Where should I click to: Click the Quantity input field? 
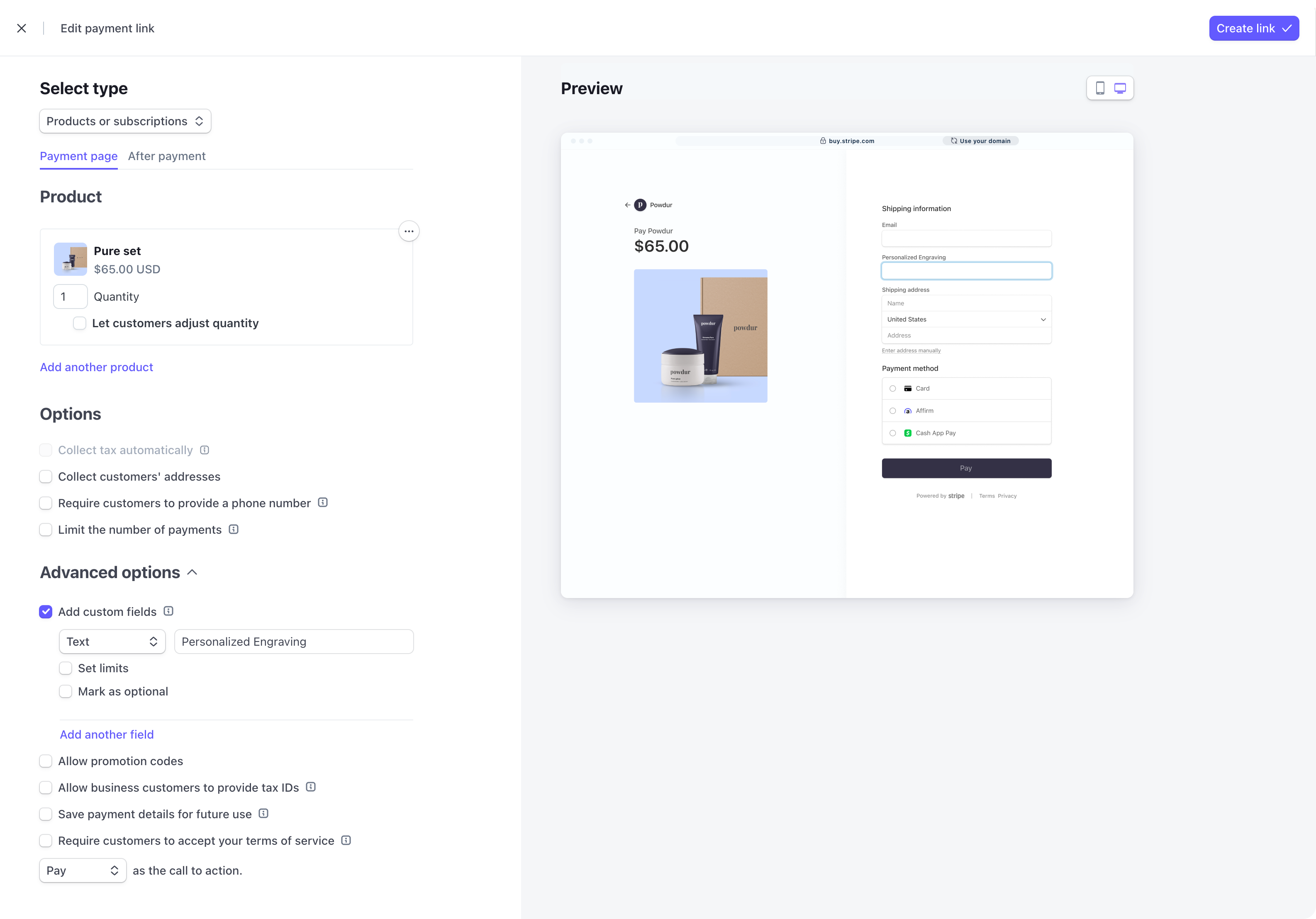tap(71, 297)
